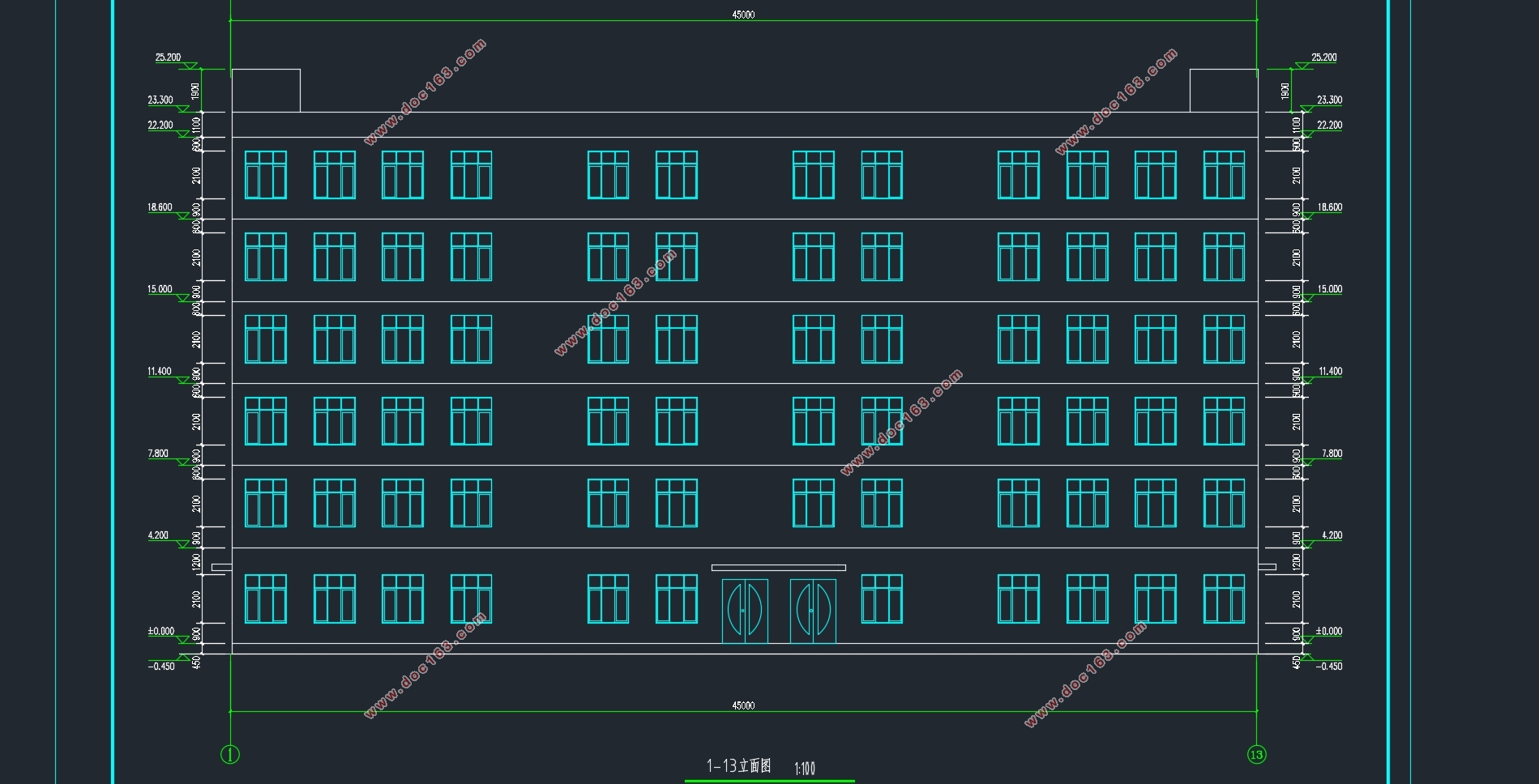This screenshot has width=1539, height=784.
Task: Pick the left-side elevation label 15.000
Action: 160,289
